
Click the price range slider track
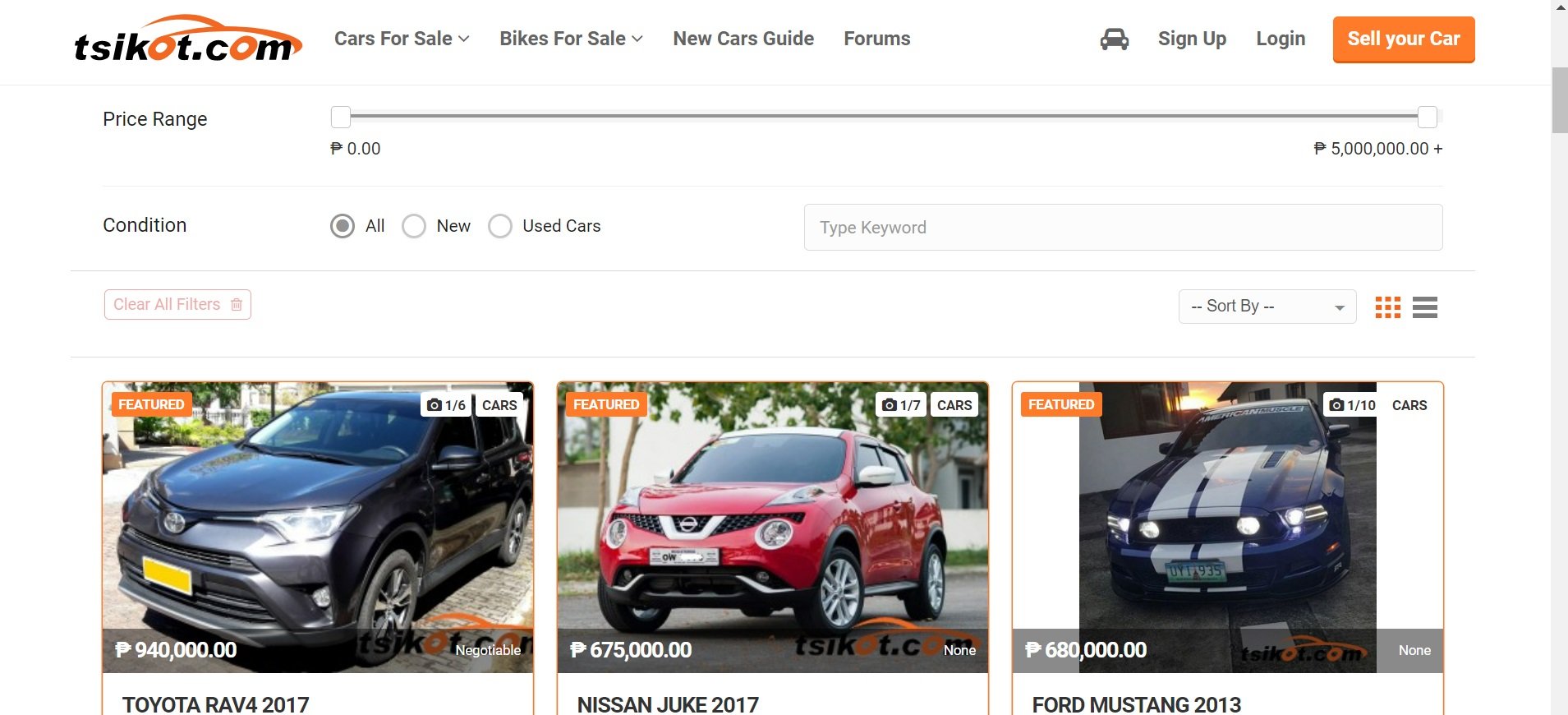click(x=886, y=117)
